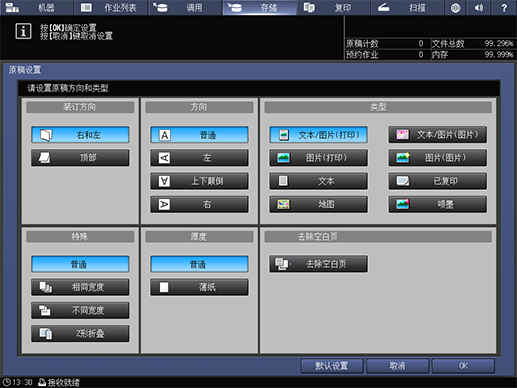Choose 普通 normal orientation with A icon

199,135
